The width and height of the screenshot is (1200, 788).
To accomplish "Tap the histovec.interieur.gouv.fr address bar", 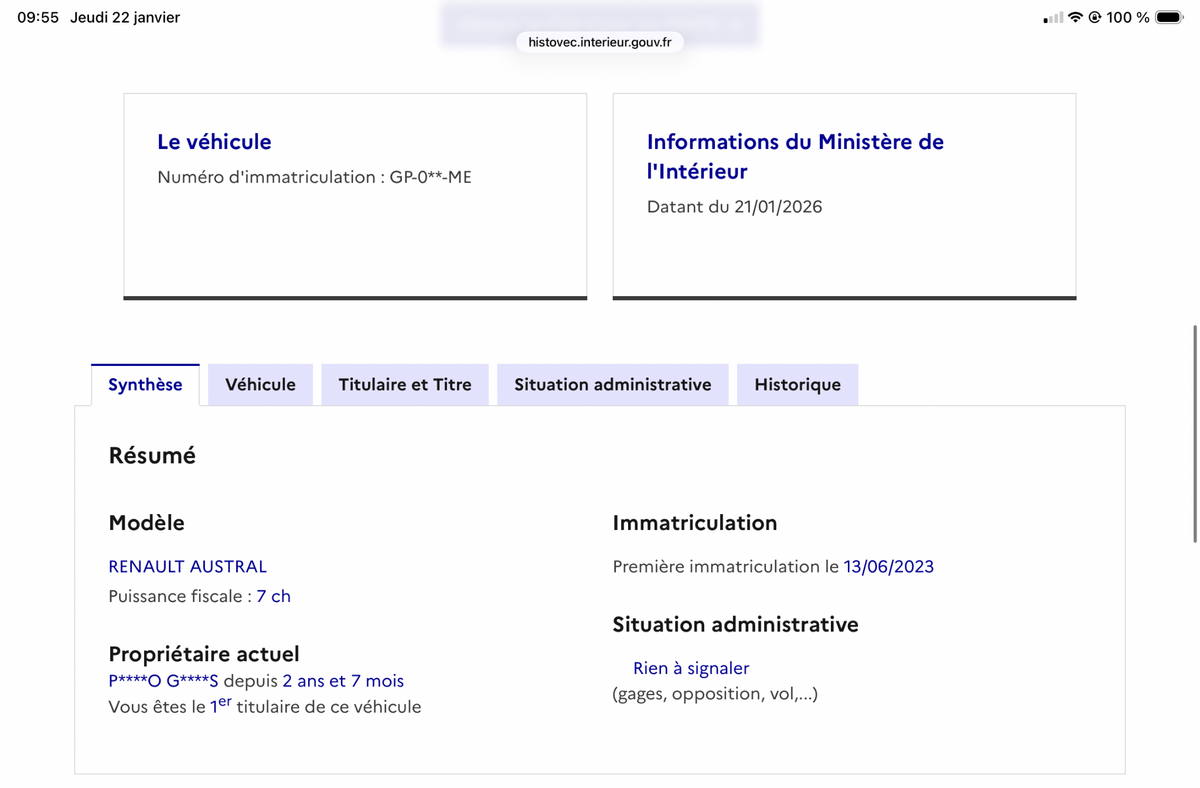I will tap(600, 42).
